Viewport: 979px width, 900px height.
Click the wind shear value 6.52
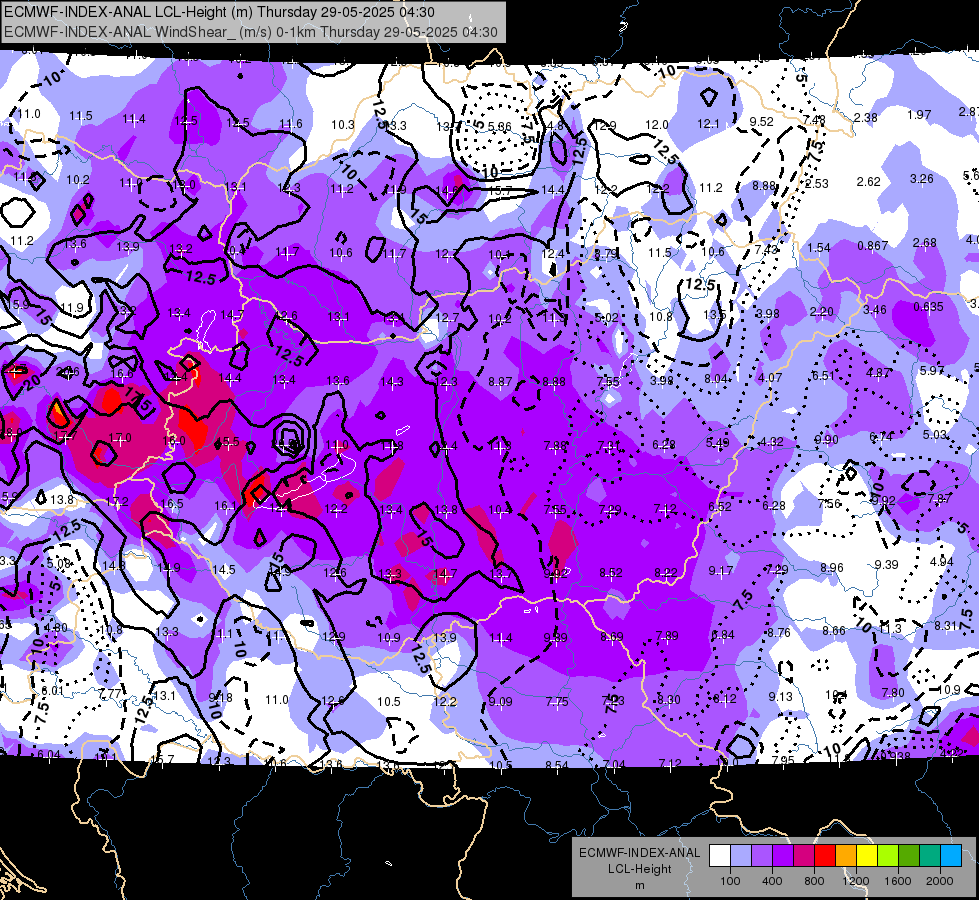point(719,506)
